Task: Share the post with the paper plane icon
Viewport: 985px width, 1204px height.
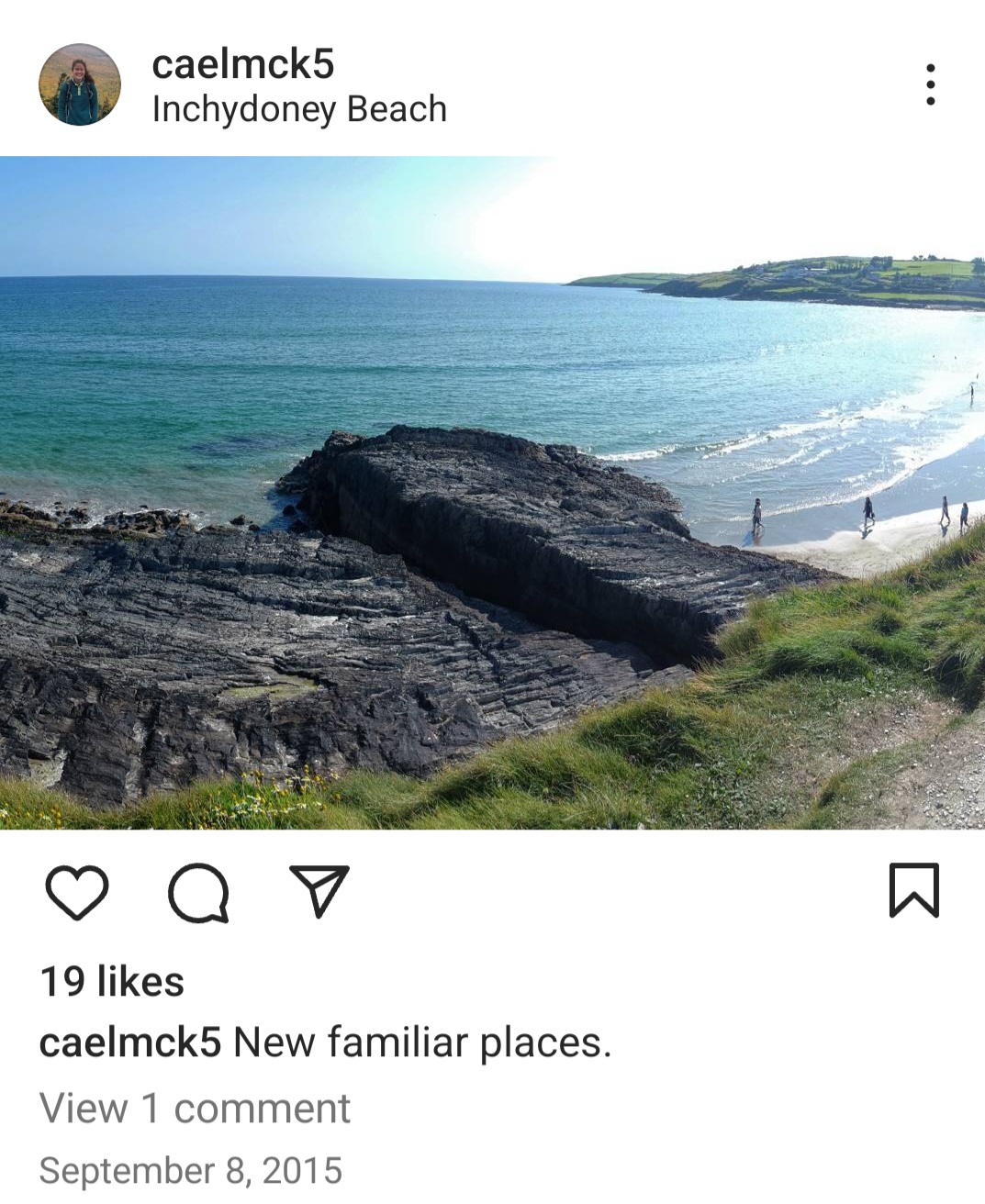Action: pos(319,890)
